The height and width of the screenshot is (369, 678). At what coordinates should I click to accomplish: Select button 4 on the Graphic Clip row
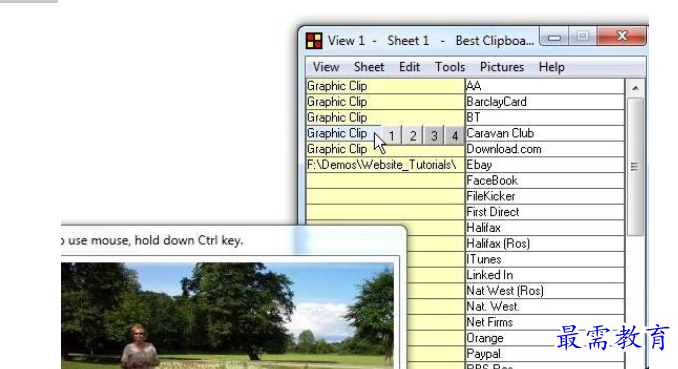coord(454,135)
